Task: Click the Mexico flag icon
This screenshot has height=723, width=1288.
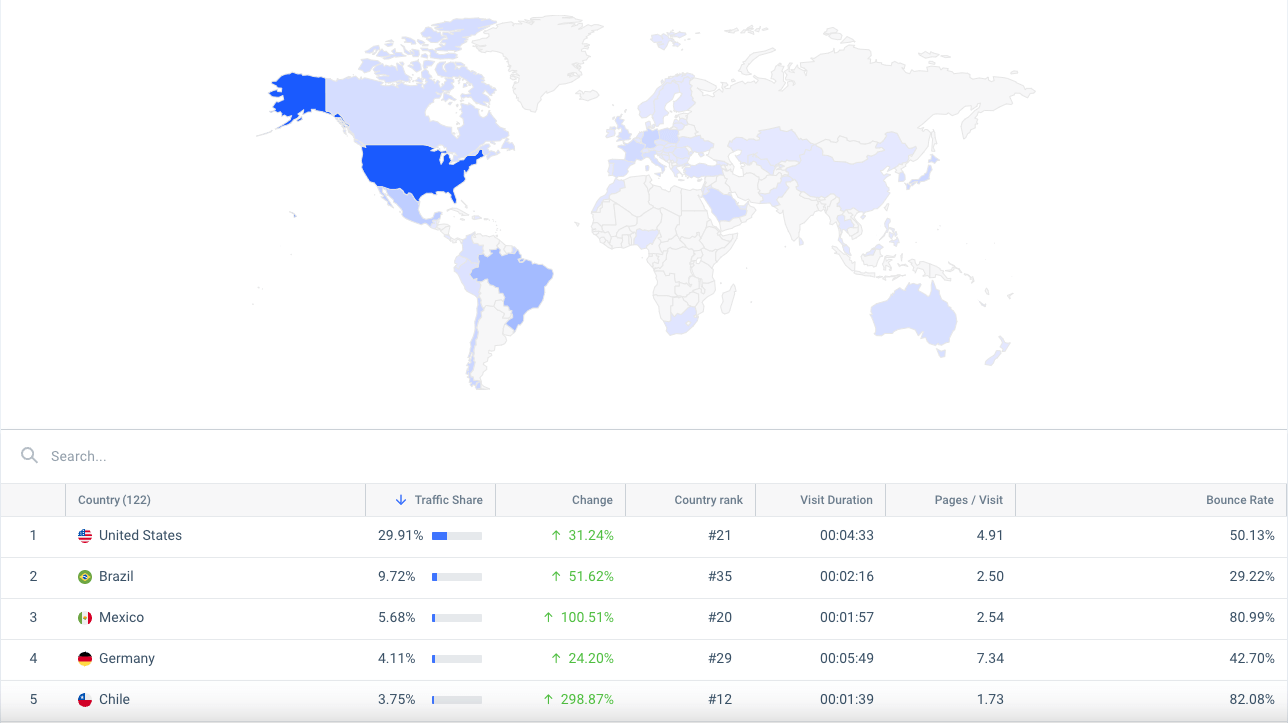Action: 85,618
